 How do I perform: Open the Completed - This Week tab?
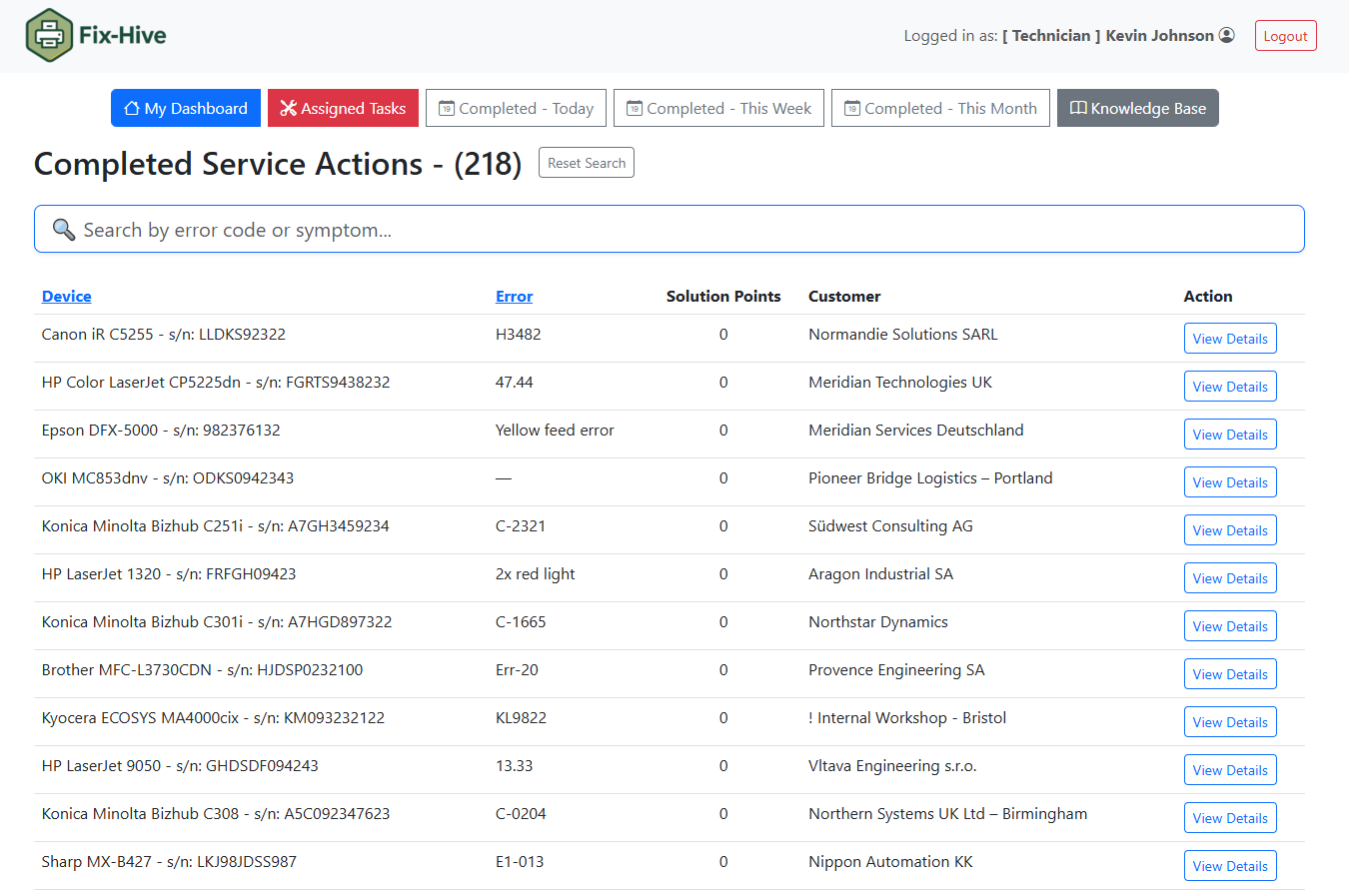point(718,108)
